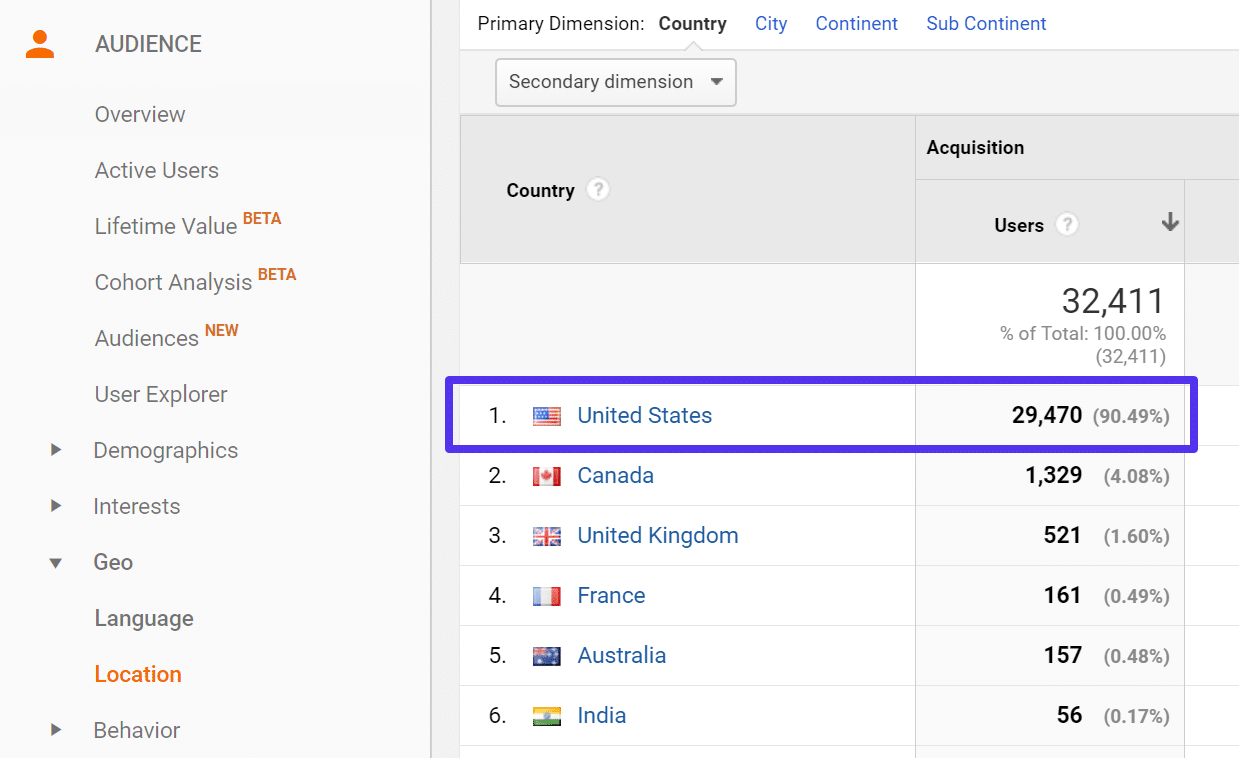
Task: Click the orange Audience person icon
Action: click(40, 42)
